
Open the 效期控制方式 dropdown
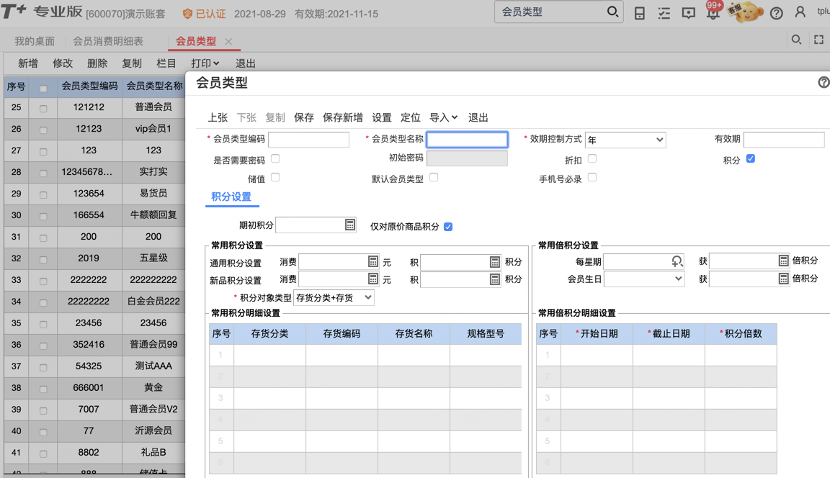click(625, 140)
